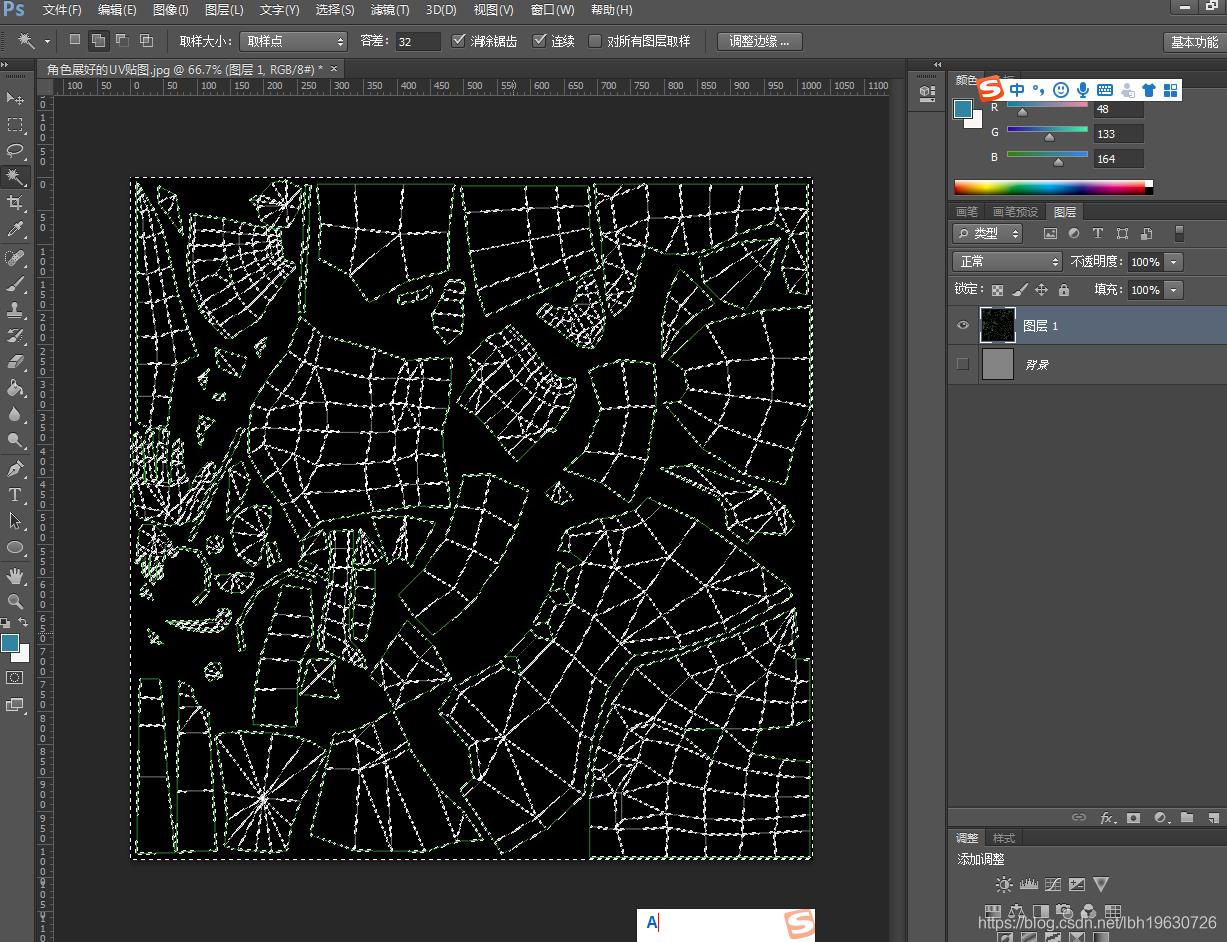Screen dimensions: 1227x942
Task: Open the 正常 blend mode dropdown
Action: coord(1007,261)
